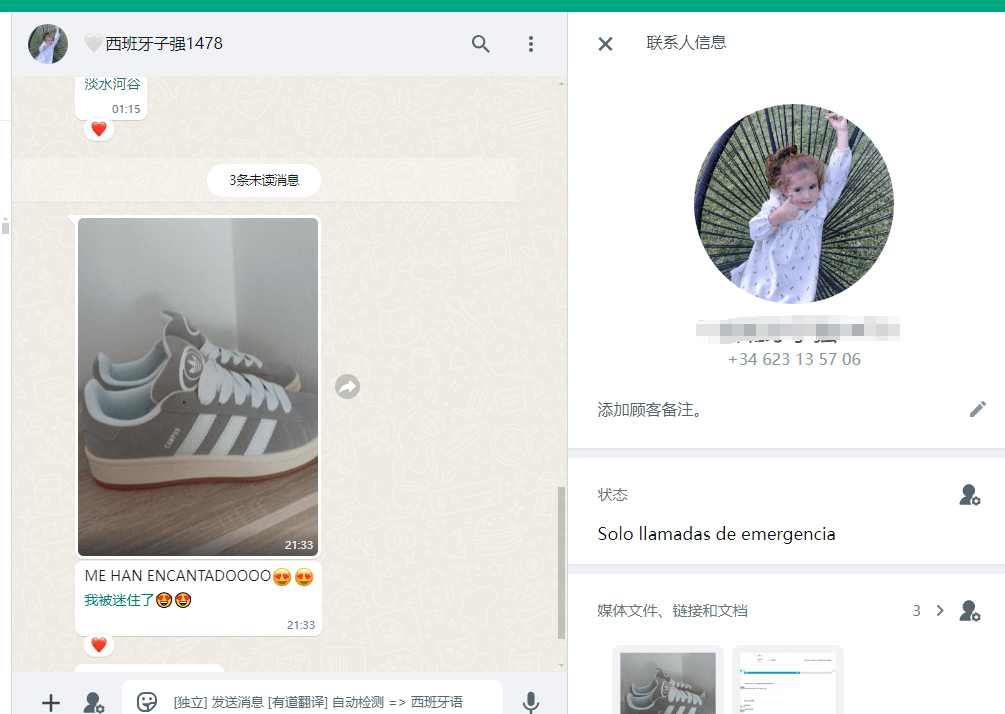Close the contact info panel

(x=605, y=44)
